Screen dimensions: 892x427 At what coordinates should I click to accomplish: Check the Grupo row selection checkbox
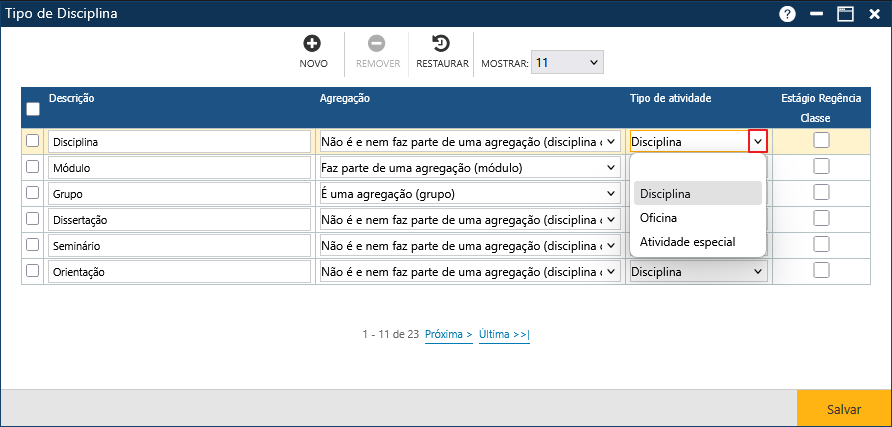32,193
